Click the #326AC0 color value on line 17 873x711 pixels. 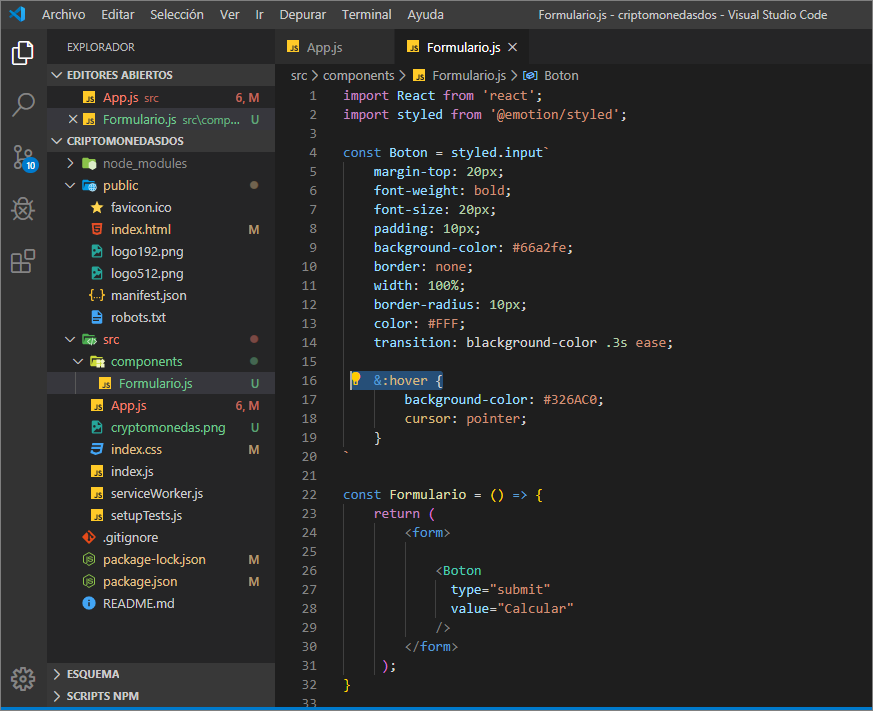click(570, 399)
